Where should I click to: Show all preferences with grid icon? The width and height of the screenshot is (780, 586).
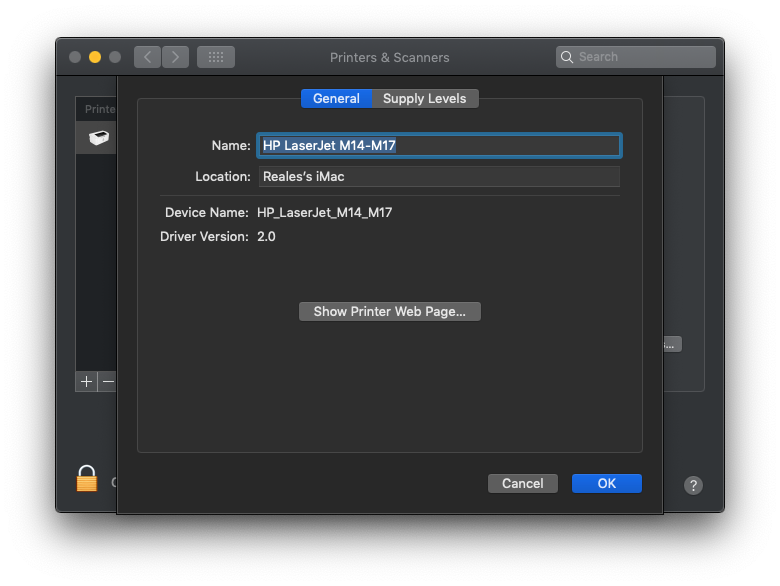tap(216, 57)
